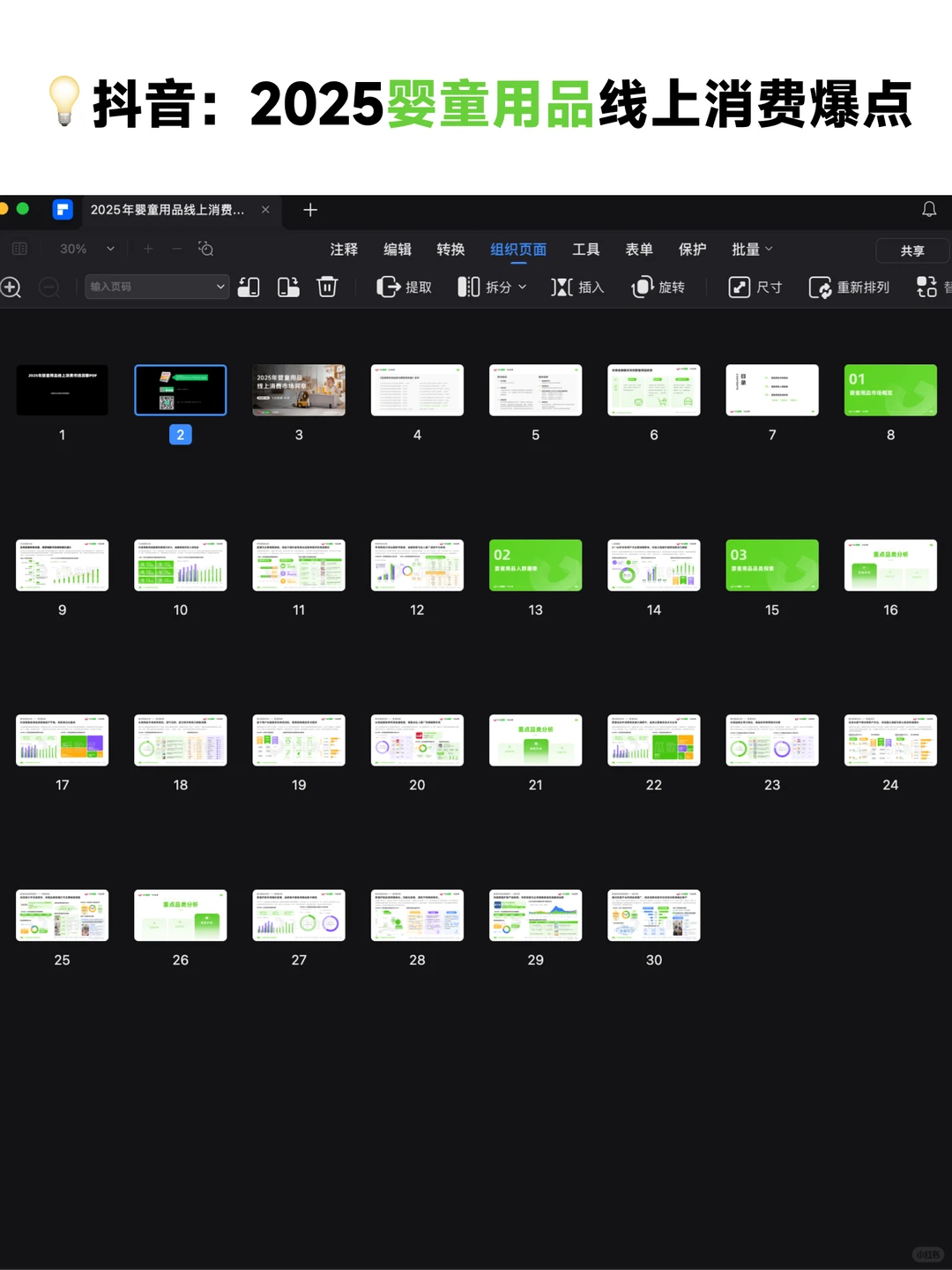Click the PDFelement app logo icon
952x1270 pixels.
coord(63,210)
